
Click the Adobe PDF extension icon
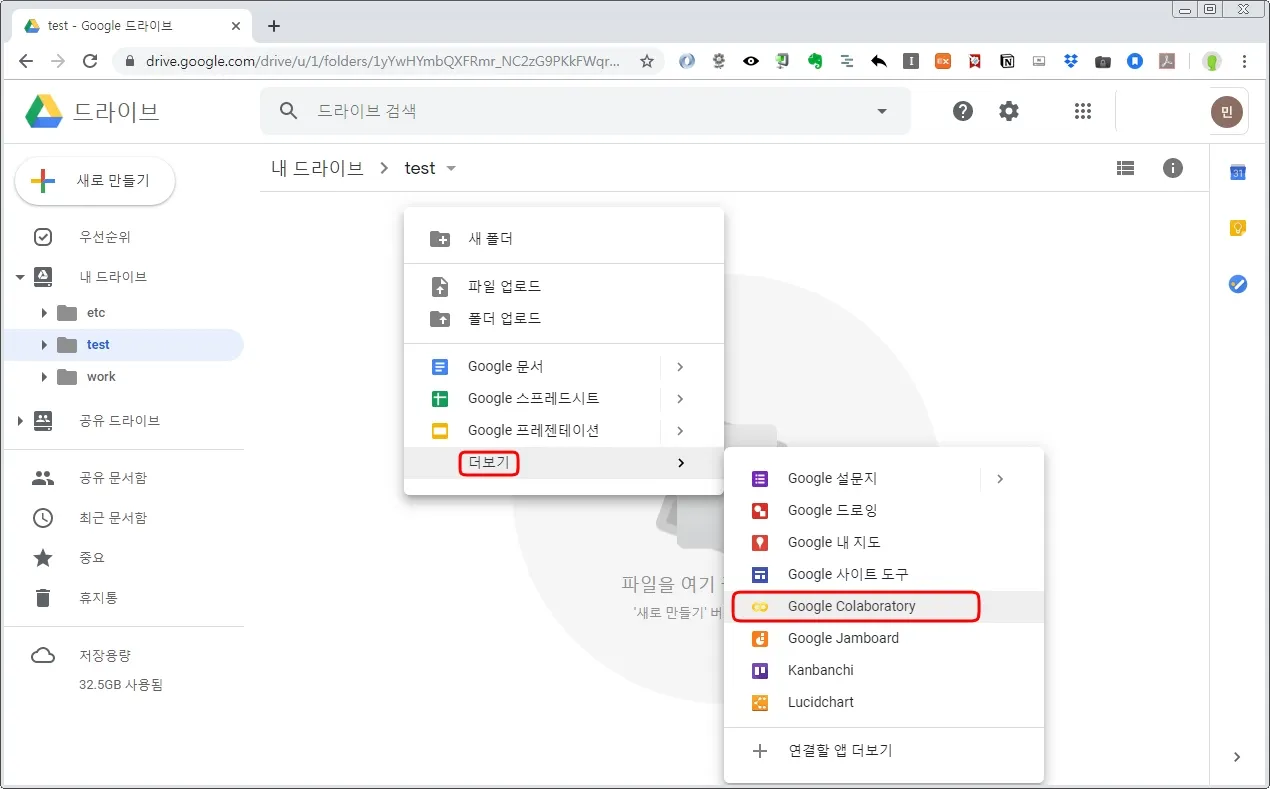pyautogui.click(x=1167, y=61)
